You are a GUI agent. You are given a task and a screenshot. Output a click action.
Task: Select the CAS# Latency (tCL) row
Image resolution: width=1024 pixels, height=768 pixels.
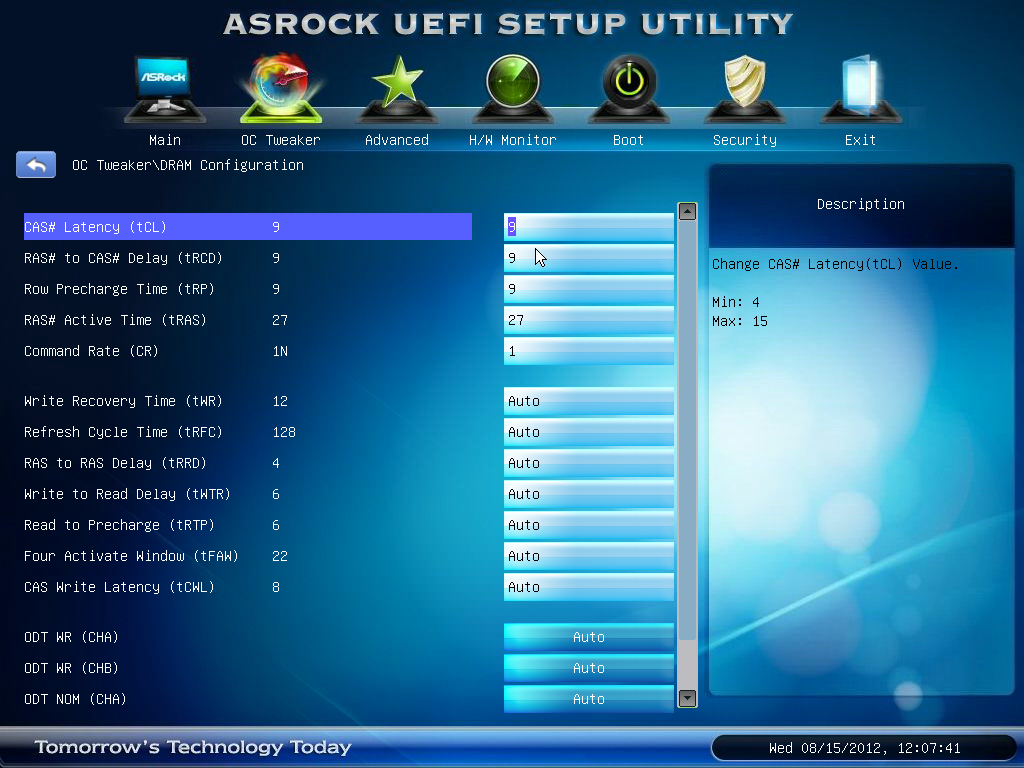coord(248,227)
